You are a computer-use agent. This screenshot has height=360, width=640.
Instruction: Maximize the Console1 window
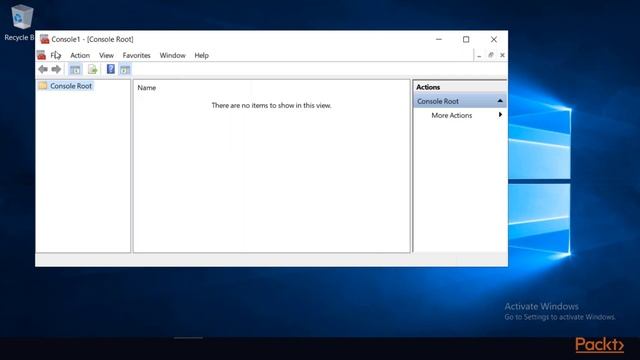[x=466, y=39]
